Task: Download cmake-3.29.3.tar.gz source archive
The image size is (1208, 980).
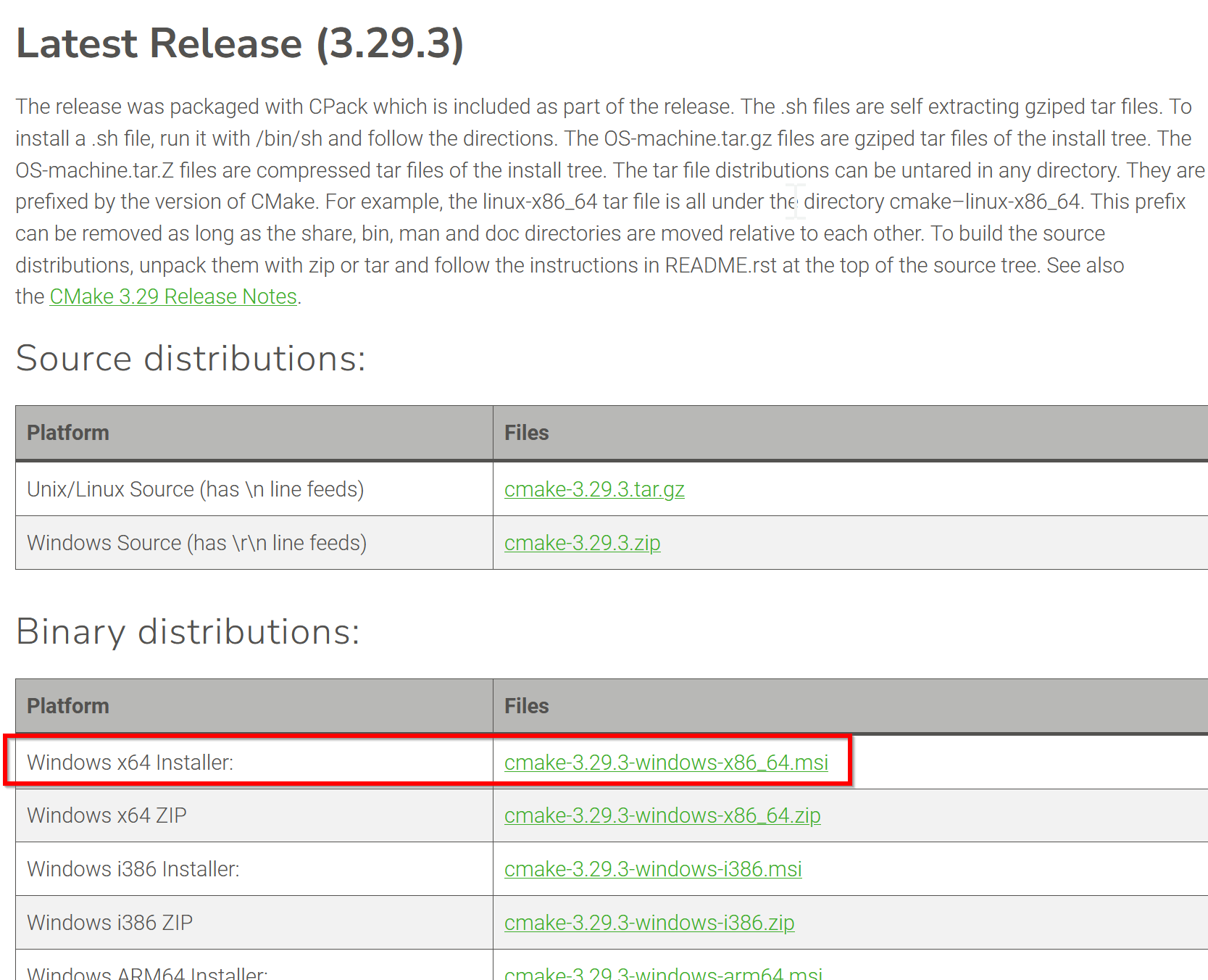Action: pos(594,489)
